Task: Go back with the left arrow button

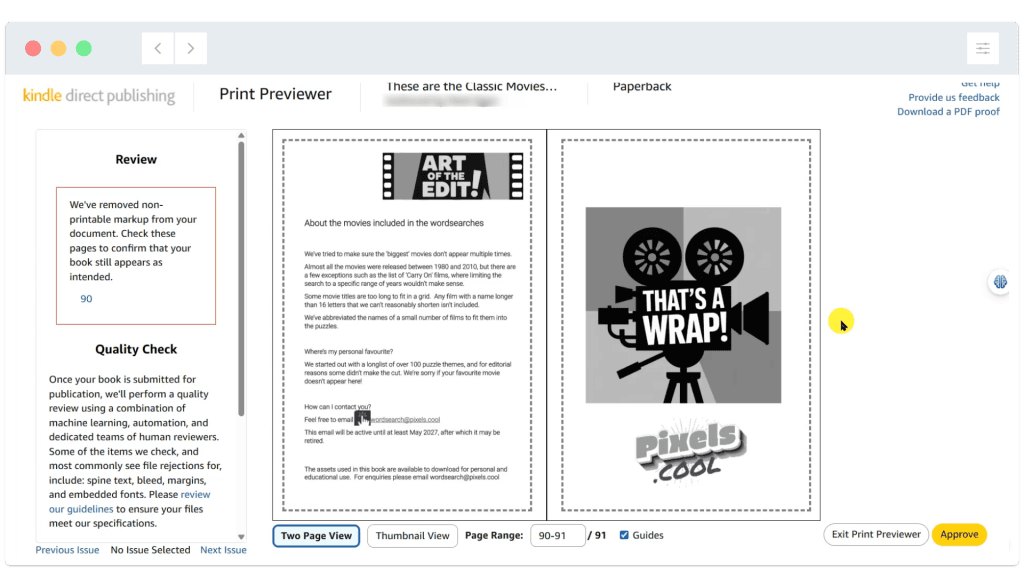Action: coord(157,48)
